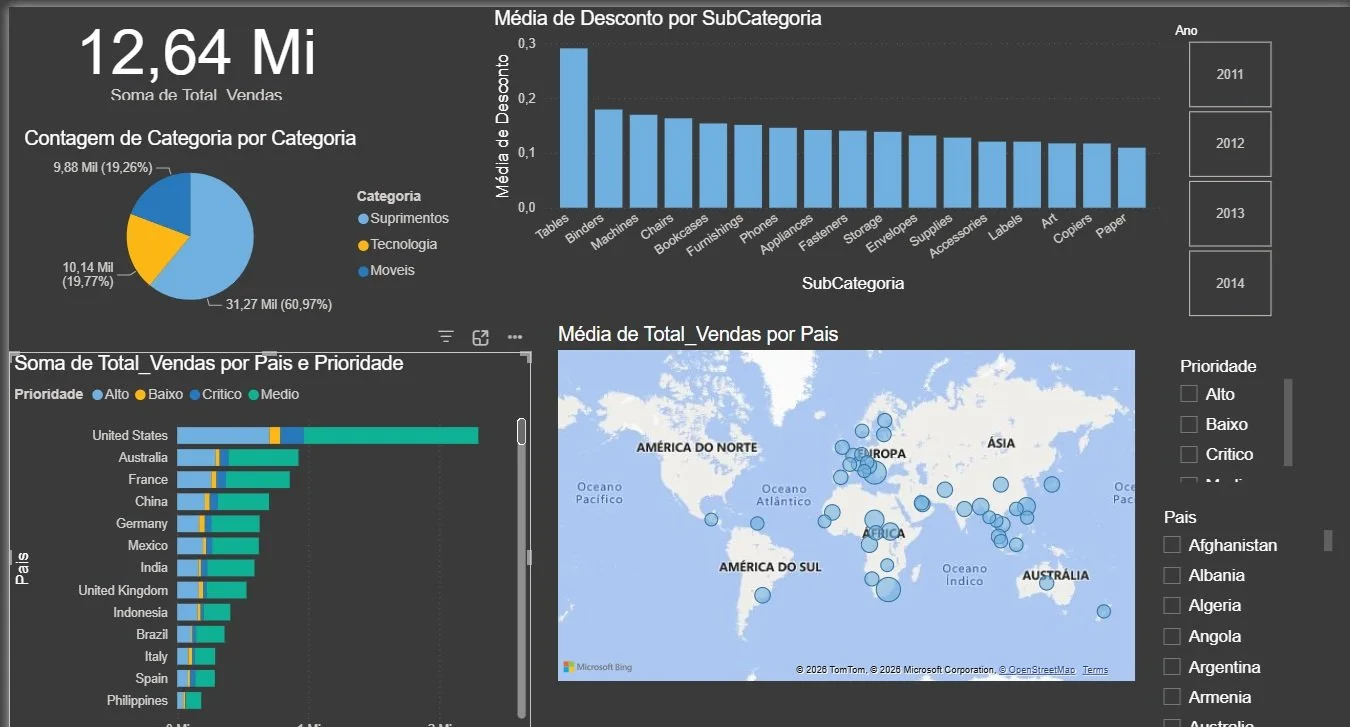Select Tecnologia in the Categoria legend
Screen dimensions: 1350x727
pos(397,244)
